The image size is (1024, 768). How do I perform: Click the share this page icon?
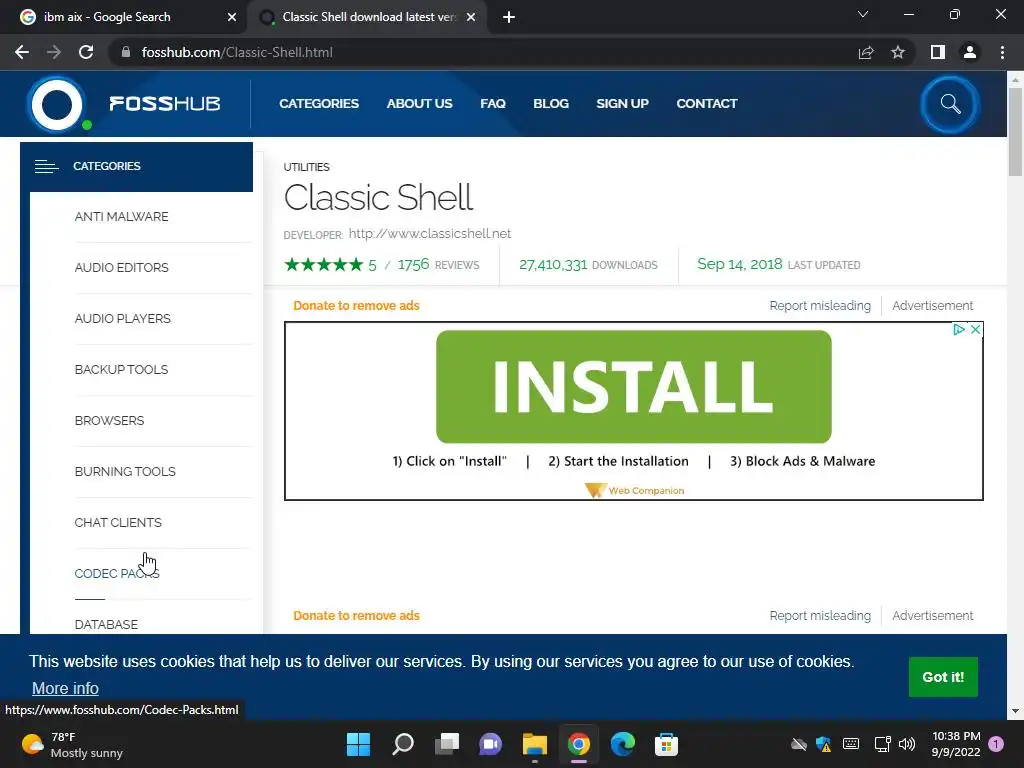point(866,52)
